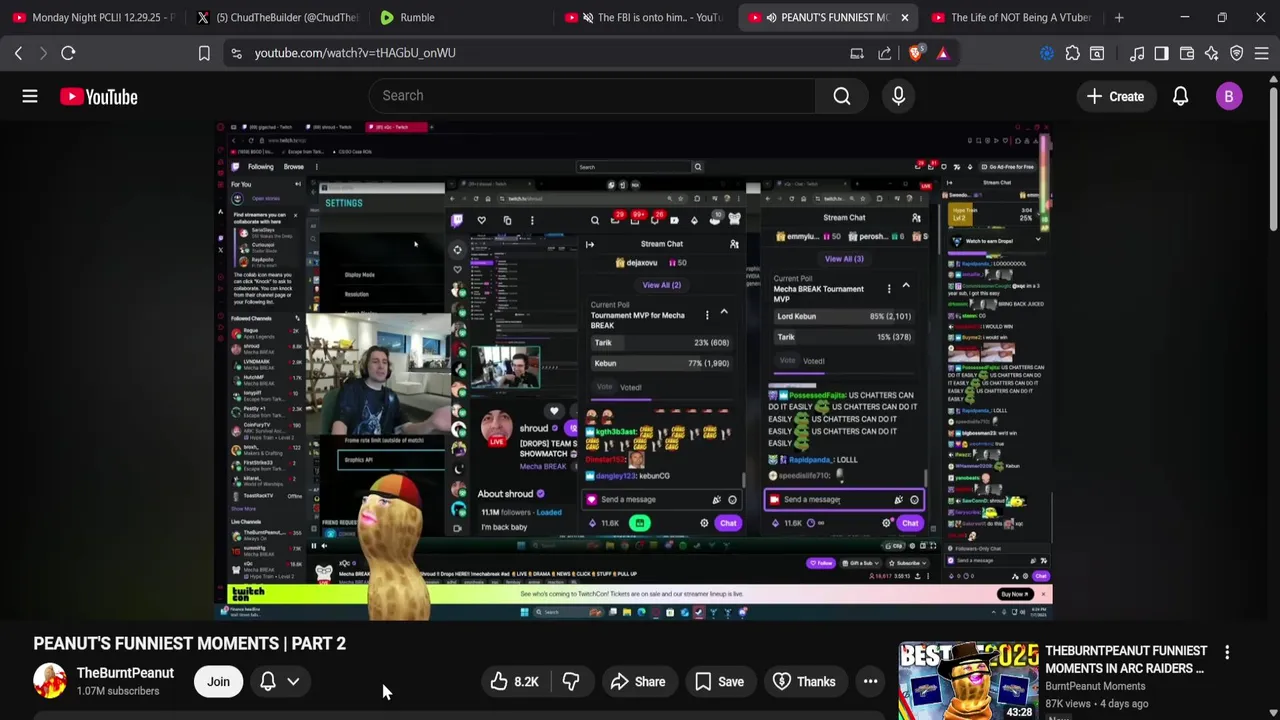The image size is (1280, 720).
Task: Like the video (8.2K)
Action: coord(514,682)
